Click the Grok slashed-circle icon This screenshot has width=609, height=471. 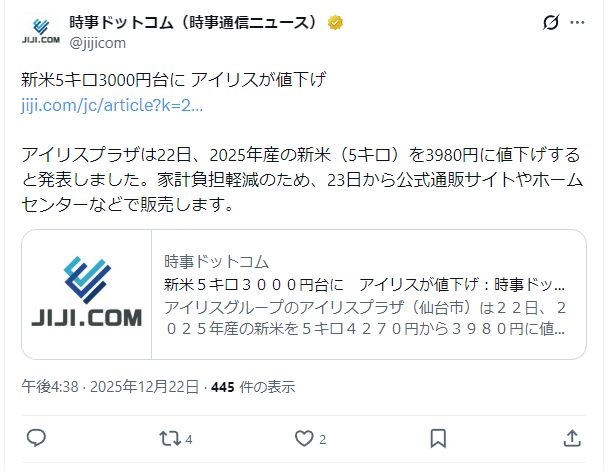pyautogui.click(x=551, y=22)
